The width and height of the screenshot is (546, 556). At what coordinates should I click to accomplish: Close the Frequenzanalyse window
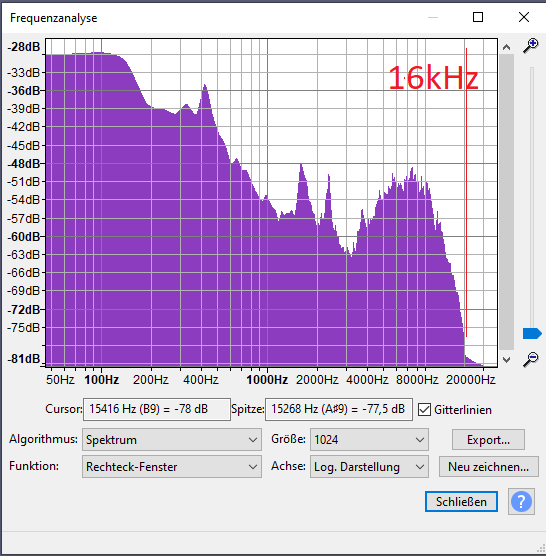coord(524,17)
